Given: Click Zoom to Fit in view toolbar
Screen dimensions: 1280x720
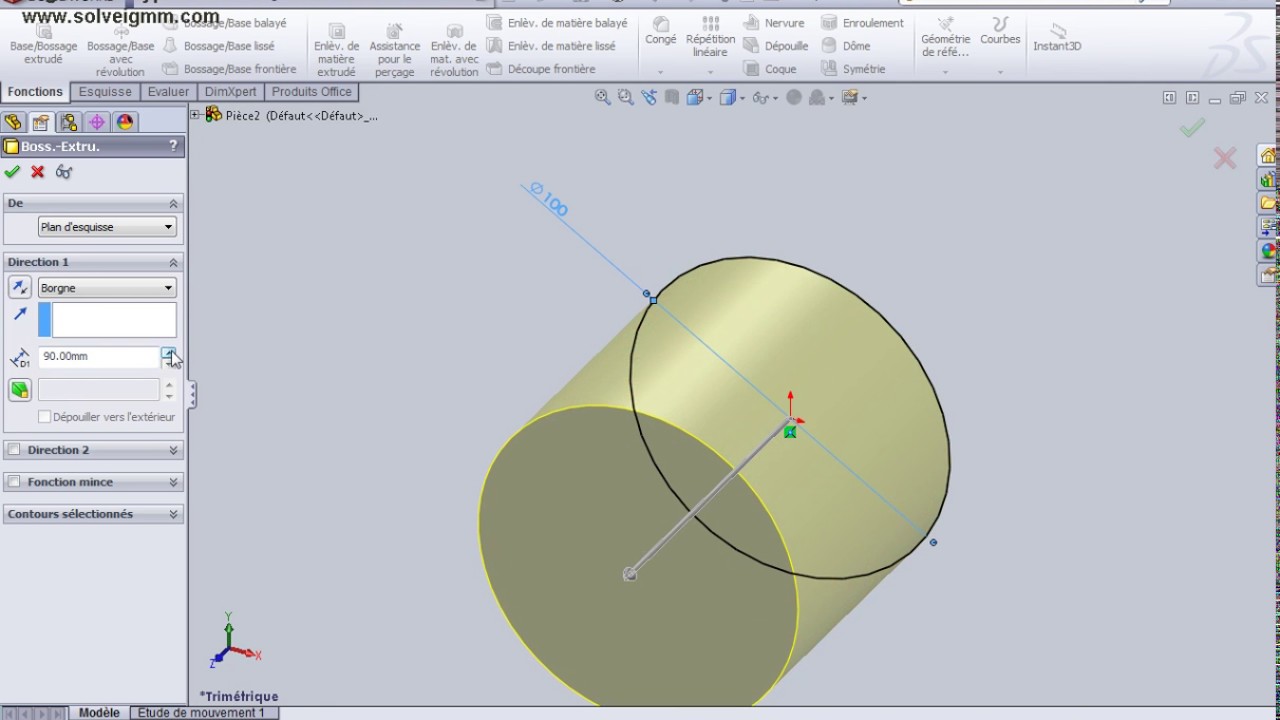Looking at the screenshot, I should pos(602,97).
